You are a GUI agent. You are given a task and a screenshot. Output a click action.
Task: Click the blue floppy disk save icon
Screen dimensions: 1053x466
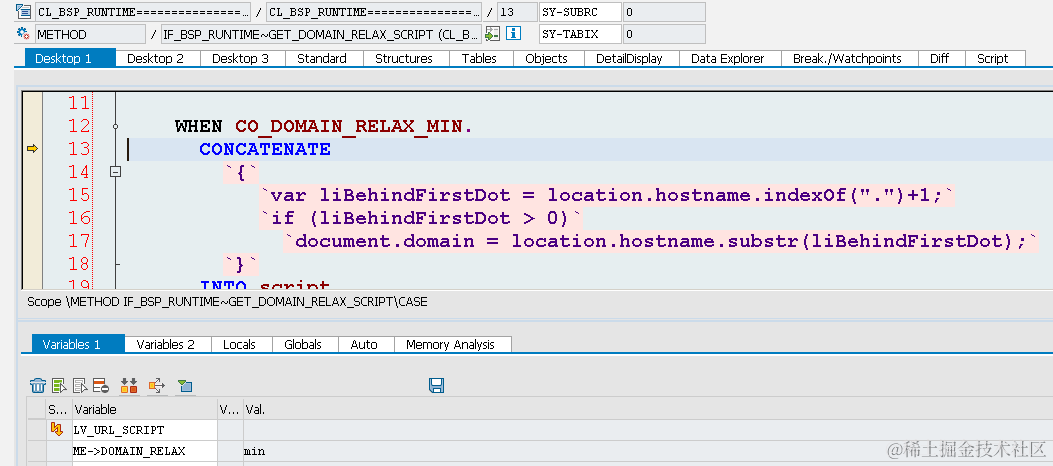[x=437, y=385]
